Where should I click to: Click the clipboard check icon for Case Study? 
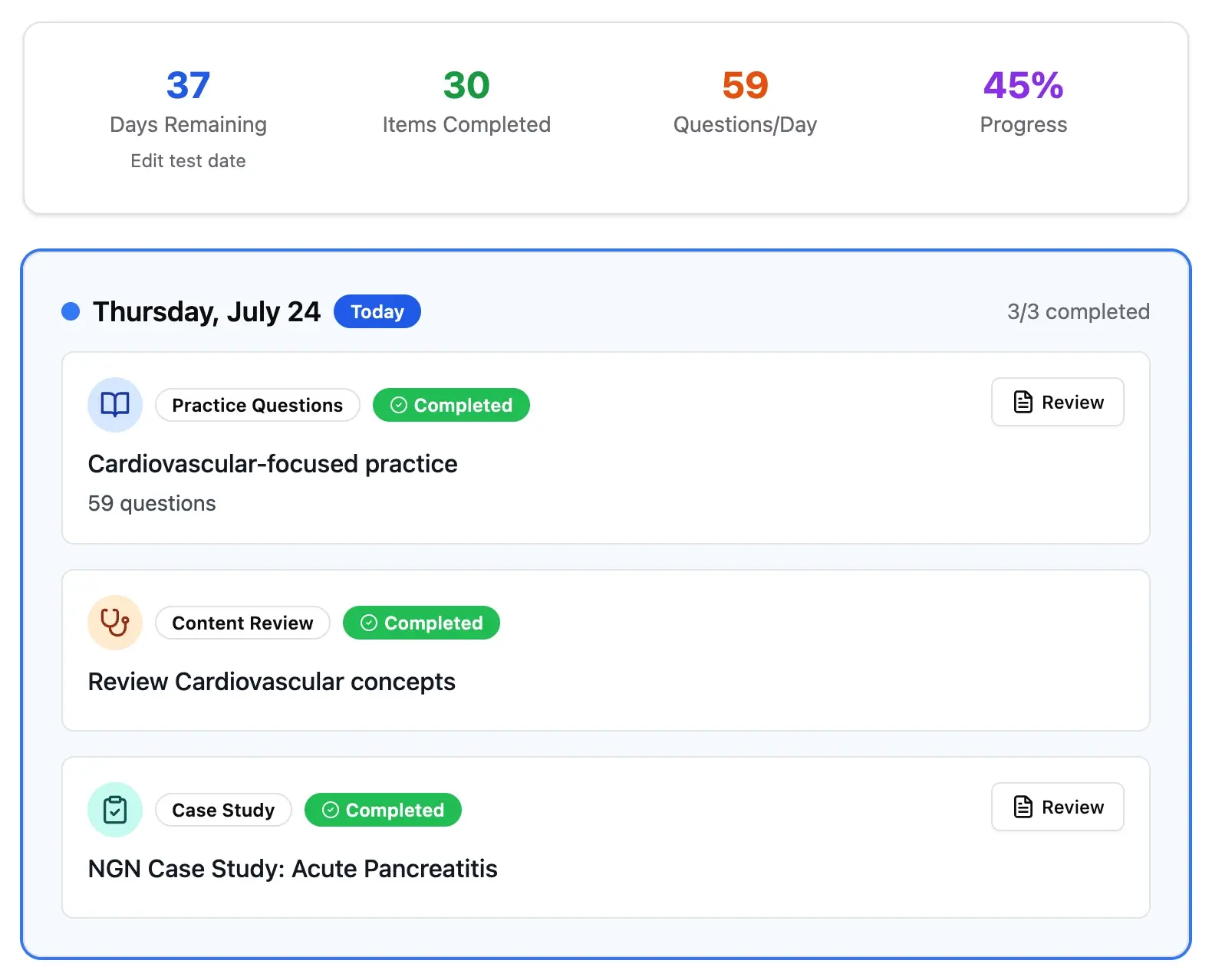[x=115, y=809]
